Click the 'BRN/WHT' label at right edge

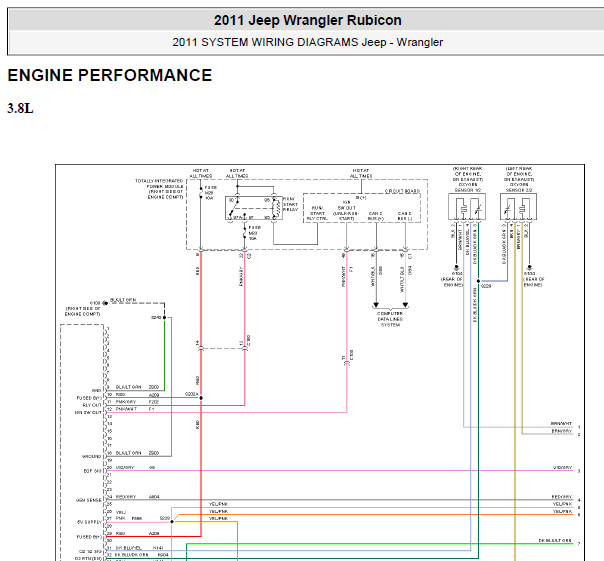561,423
